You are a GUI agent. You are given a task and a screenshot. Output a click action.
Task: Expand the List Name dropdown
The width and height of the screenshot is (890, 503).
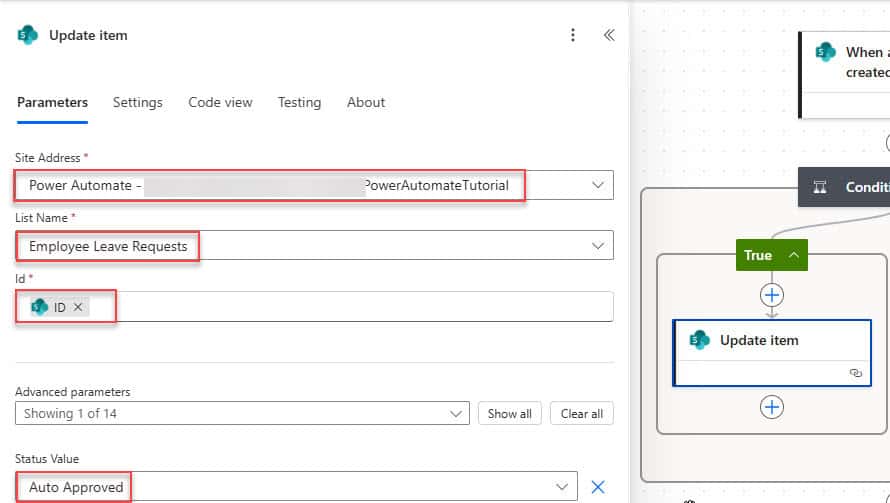[x=598, y=246]
